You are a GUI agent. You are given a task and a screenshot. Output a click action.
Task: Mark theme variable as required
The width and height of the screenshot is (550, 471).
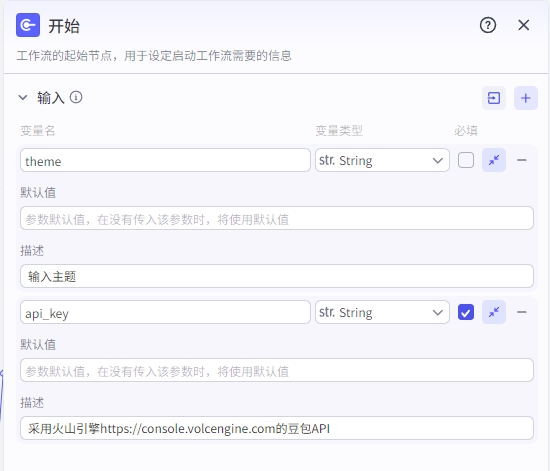coord(466,160)
